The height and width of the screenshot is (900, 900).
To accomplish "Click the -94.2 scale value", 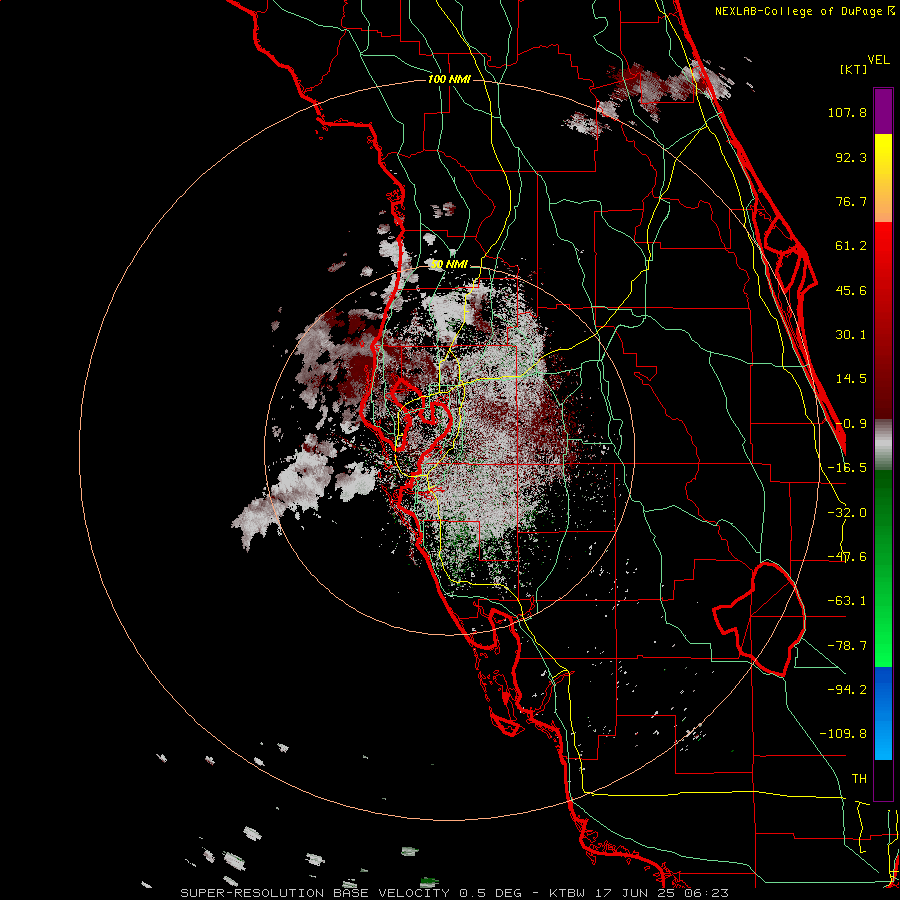I will (847, 689).
